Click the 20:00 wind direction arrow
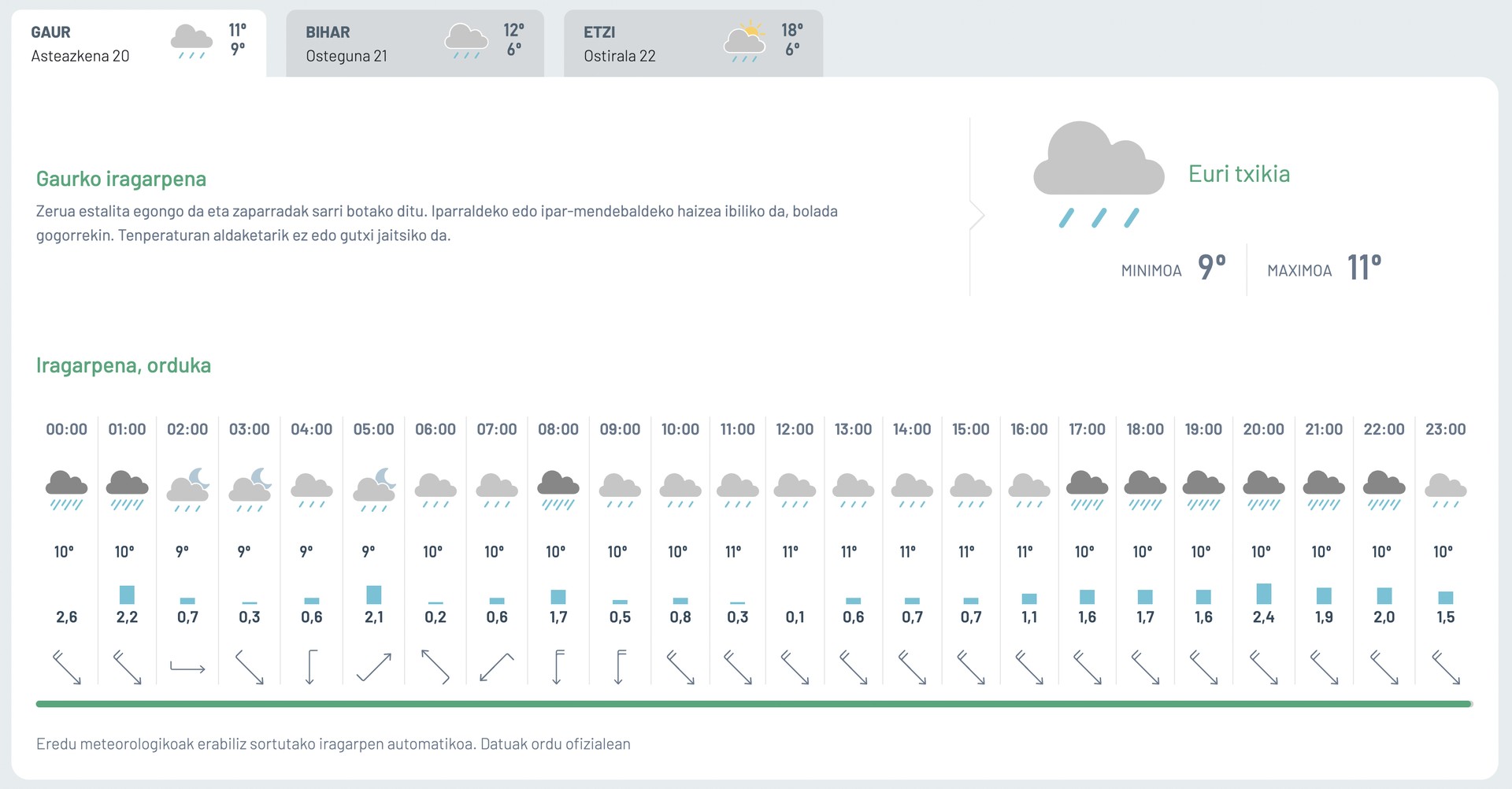This screenshot has width=1512, height=789. pos(1264,667)
